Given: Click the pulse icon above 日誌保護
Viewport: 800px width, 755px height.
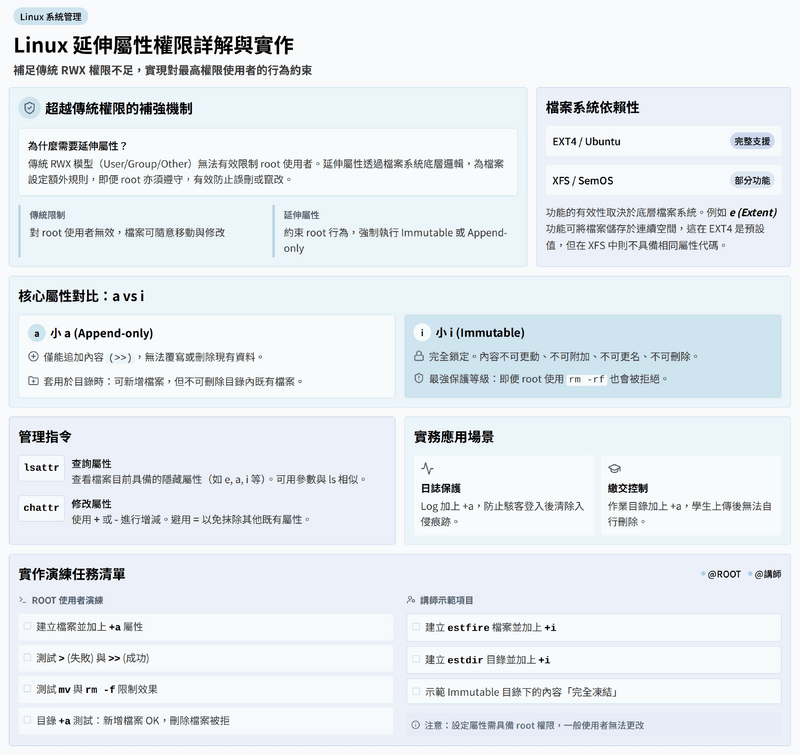Looking at the screenshot, I should click(x=428, y=468).
